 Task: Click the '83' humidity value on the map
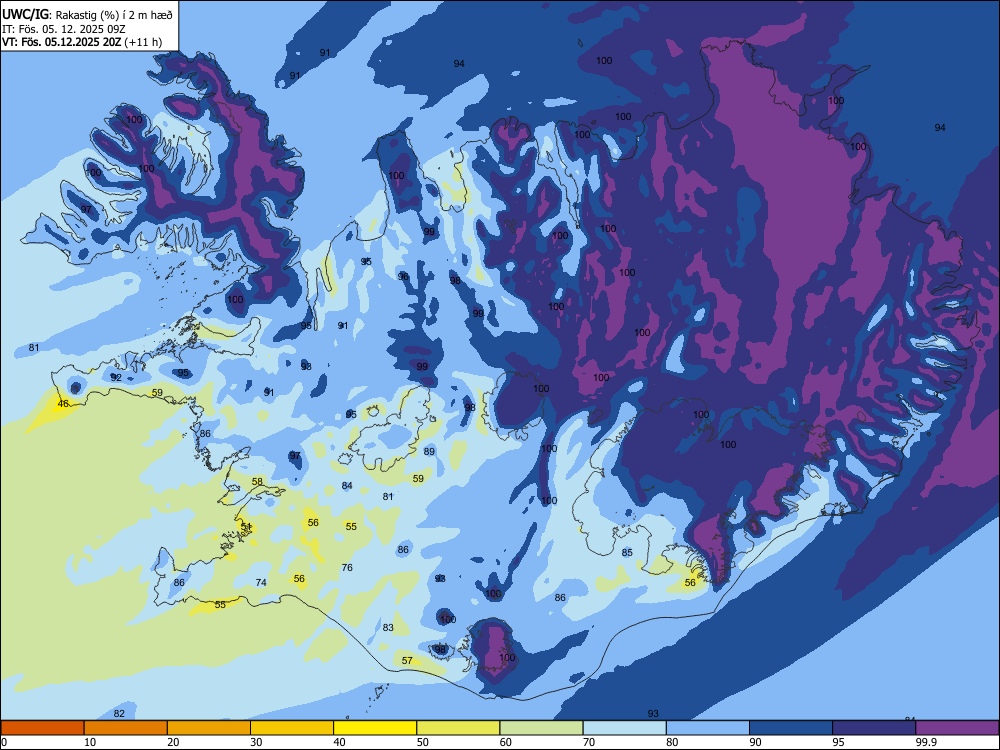(x=388, y=628)
